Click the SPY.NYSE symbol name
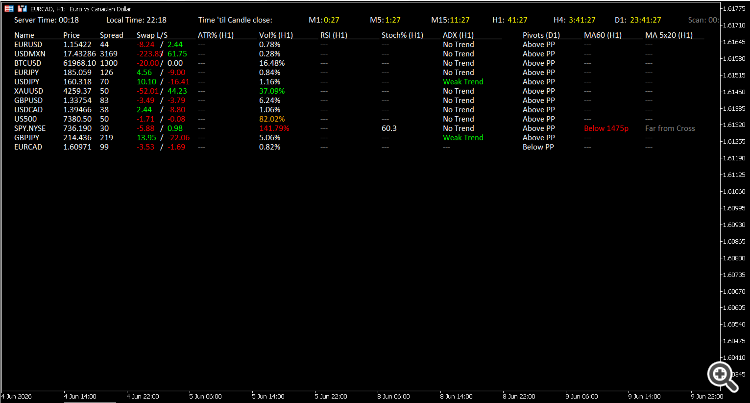Screen dimensions: 750x403 click(30, 129)
